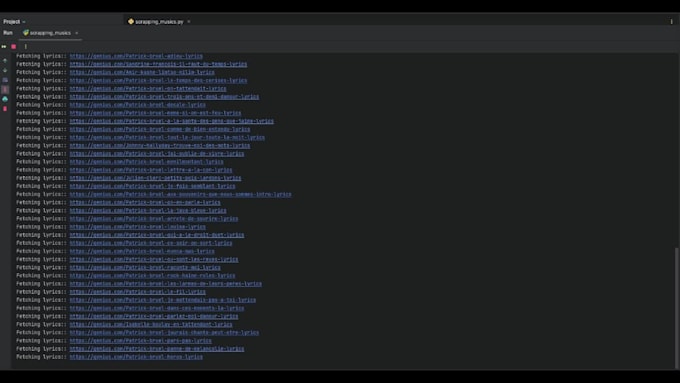
Task: Open the on-en-parle lyrics link
Action: (x=145, y=203)
